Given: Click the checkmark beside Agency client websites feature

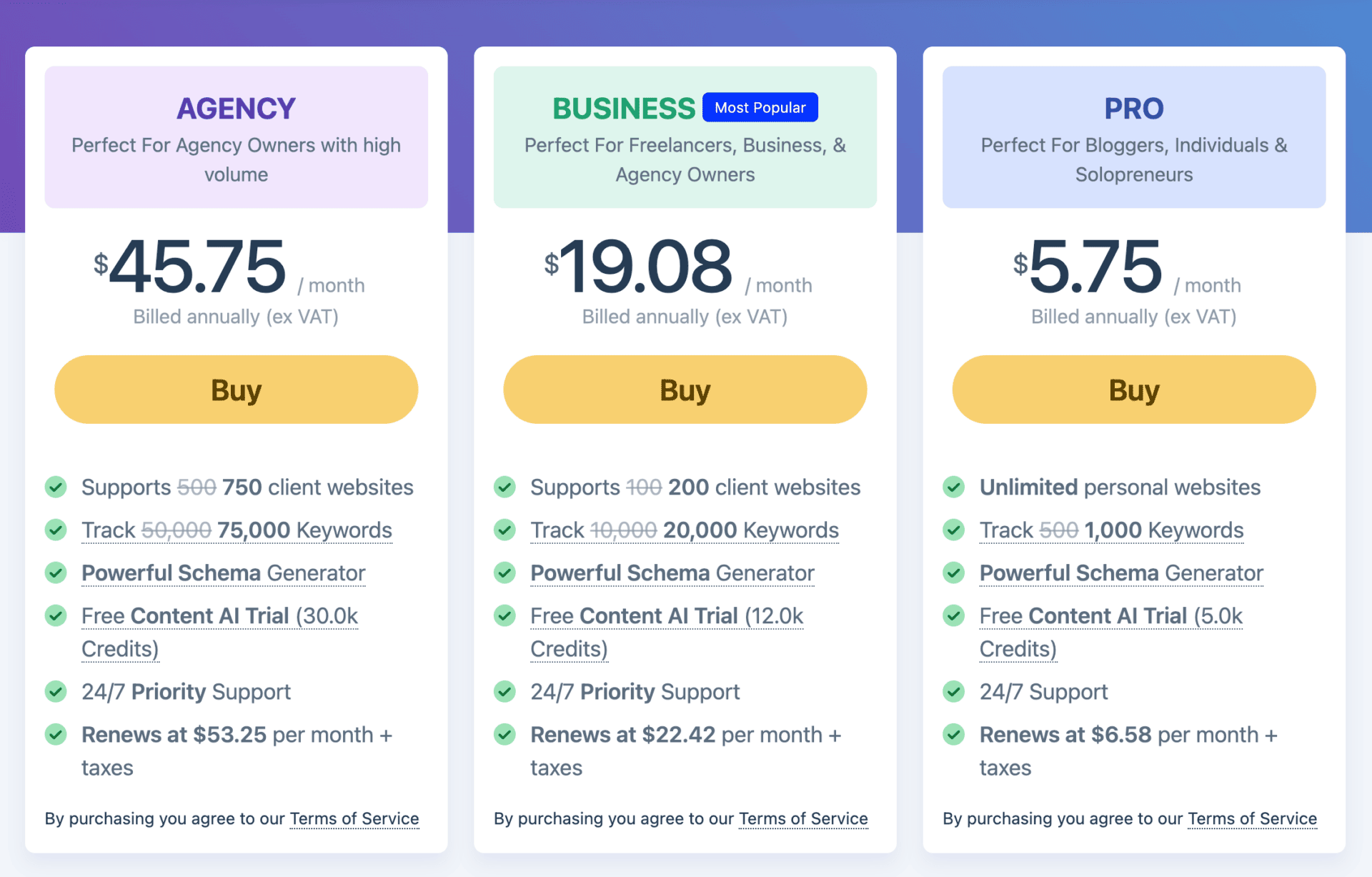Looking at the screenshot, I should tap(56, 487).
